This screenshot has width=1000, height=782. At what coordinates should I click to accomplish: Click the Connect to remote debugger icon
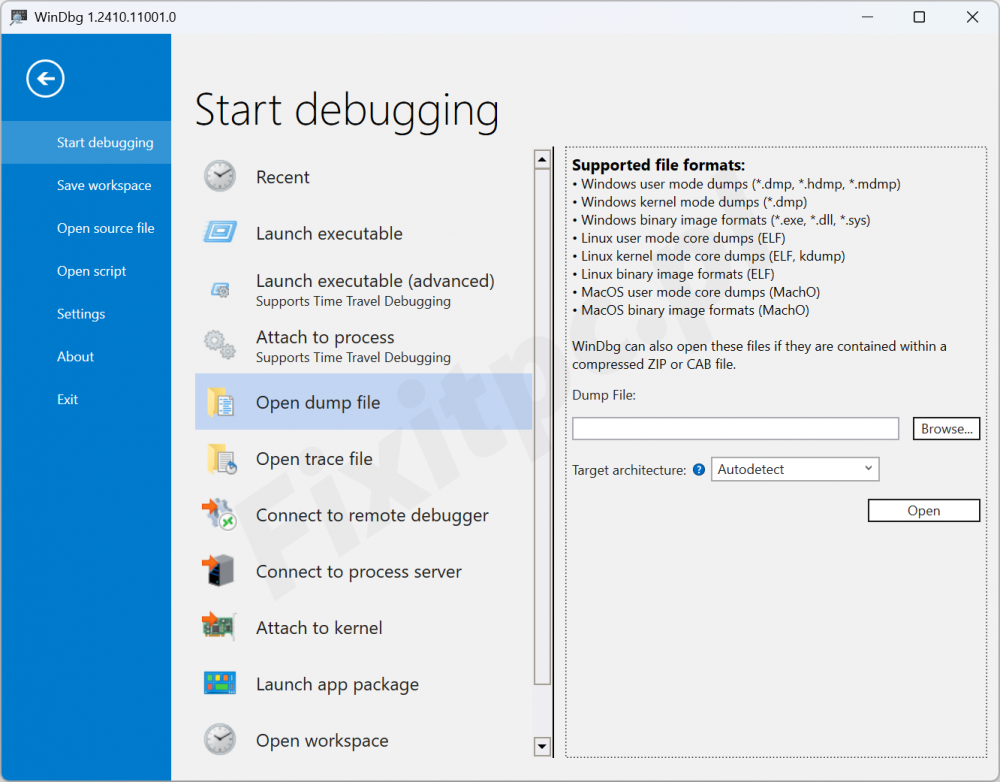[x=220, y=515]
